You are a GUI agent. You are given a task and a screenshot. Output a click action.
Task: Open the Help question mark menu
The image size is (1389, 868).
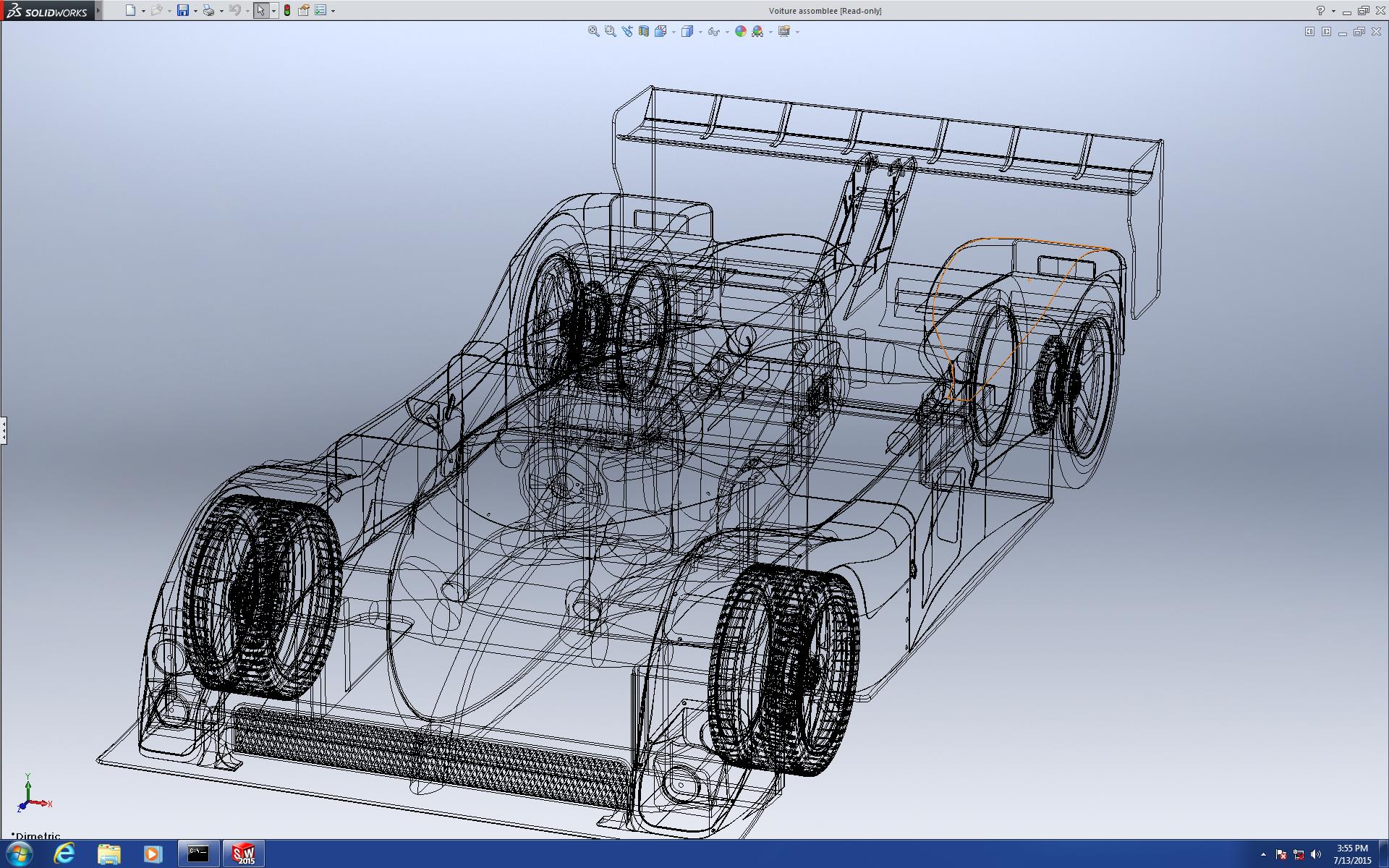[1320, 10]
